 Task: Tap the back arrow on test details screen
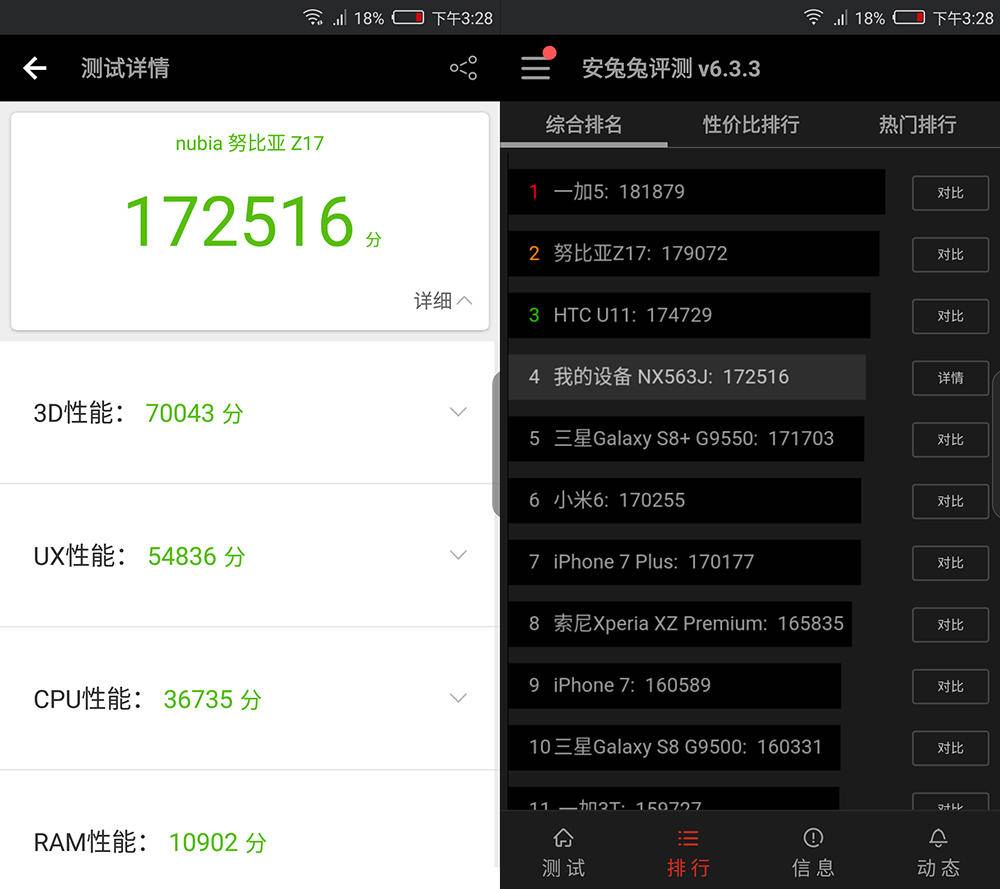pyautogui.click(x=35, y=68)
